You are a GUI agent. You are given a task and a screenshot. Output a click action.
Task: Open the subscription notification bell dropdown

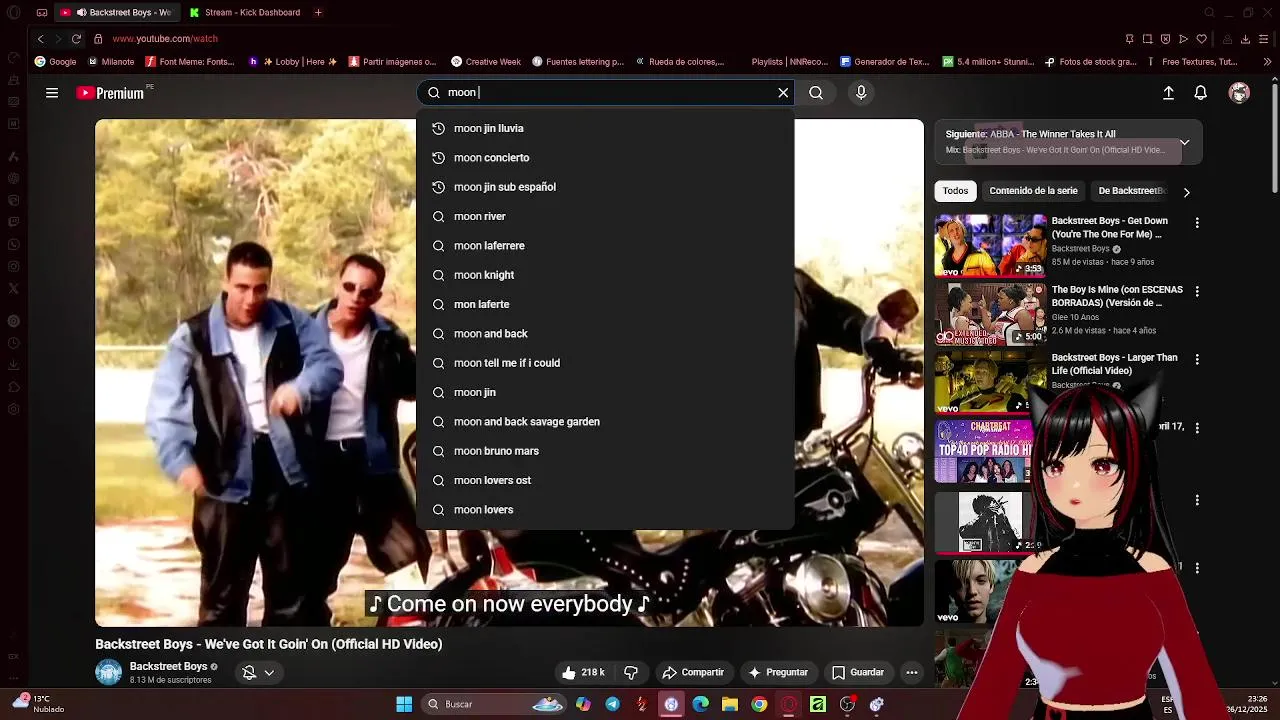pyautogui.click(x=258, y=672)
